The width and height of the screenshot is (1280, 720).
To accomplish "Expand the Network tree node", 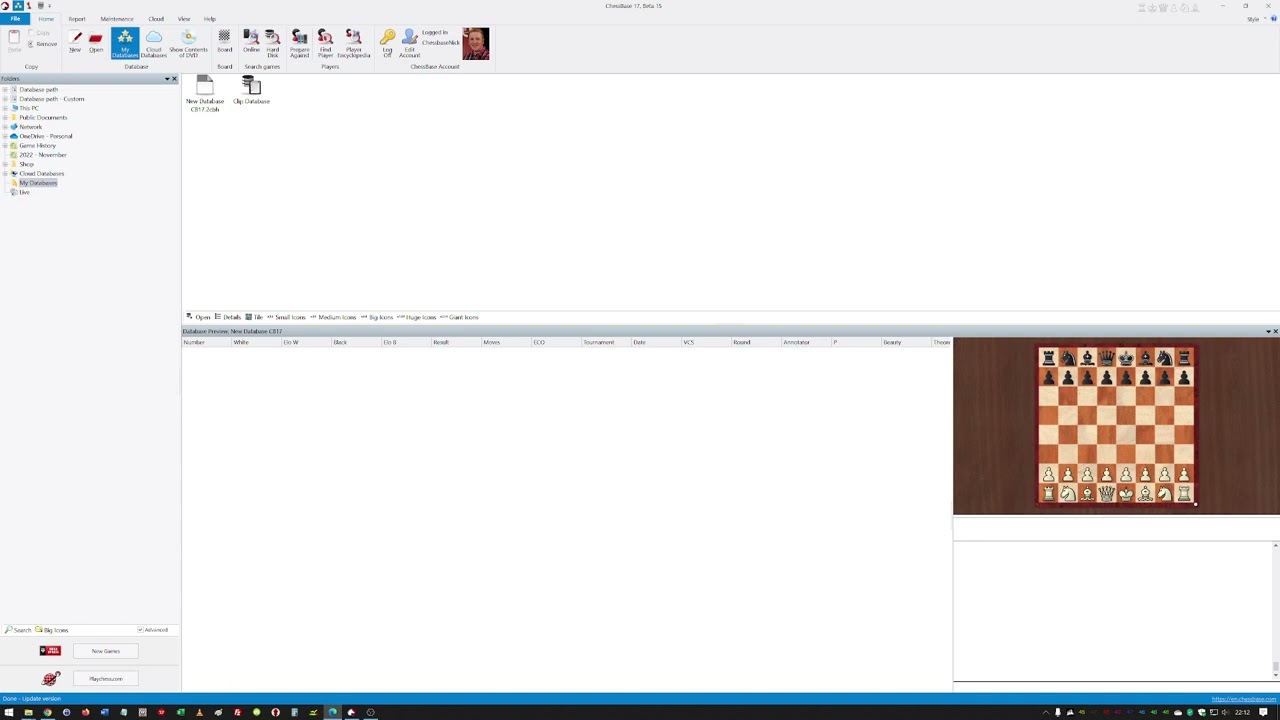I will click(5, 127).
